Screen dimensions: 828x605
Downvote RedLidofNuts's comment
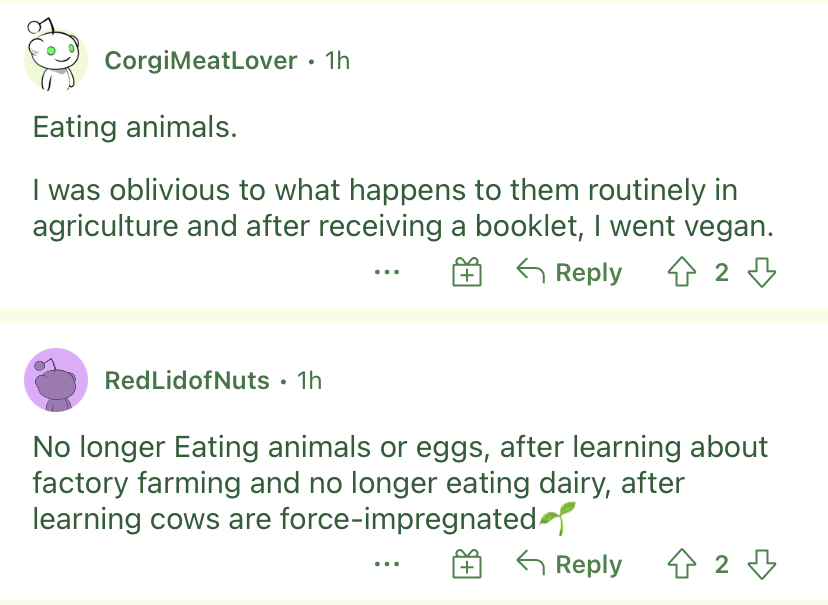tap(761, 564)
